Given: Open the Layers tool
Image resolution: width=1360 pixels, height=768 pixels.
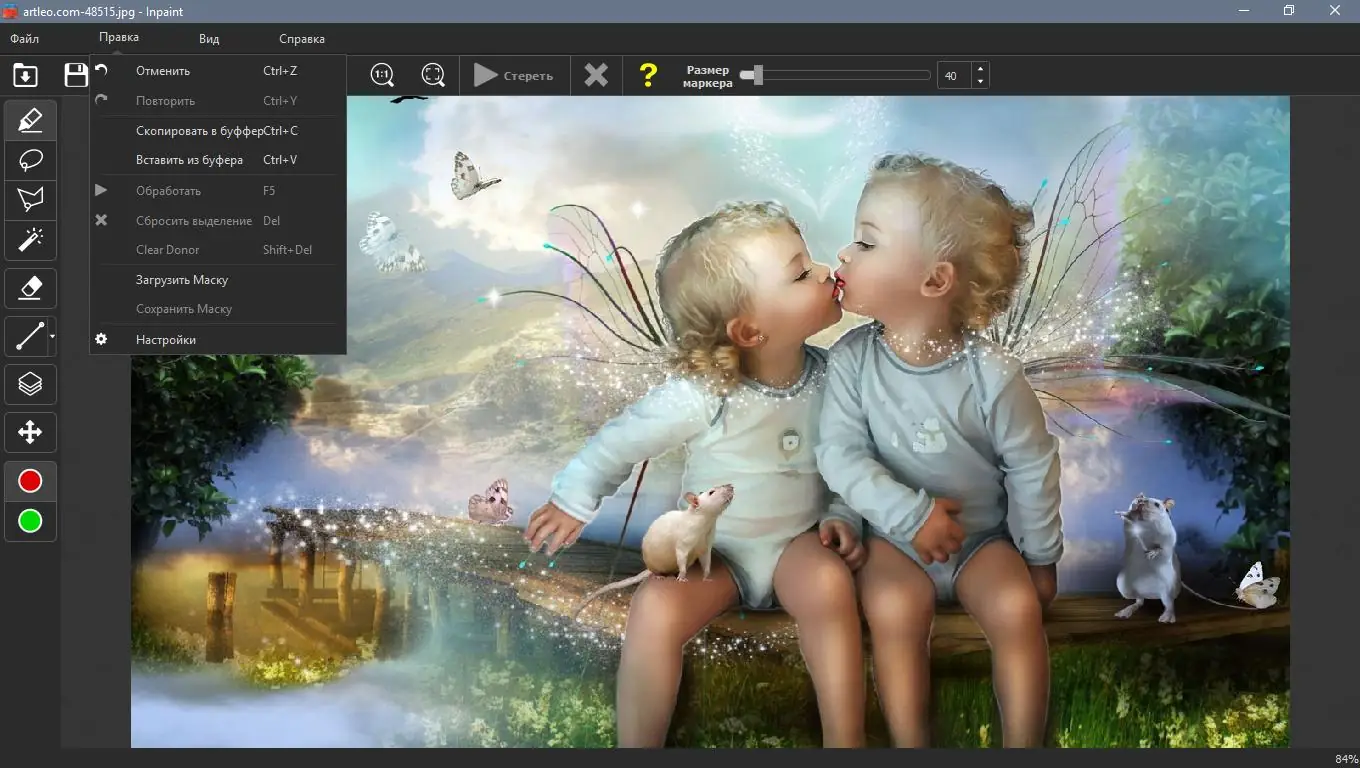Looking at the screenshot, I should (x=30, y=383).
